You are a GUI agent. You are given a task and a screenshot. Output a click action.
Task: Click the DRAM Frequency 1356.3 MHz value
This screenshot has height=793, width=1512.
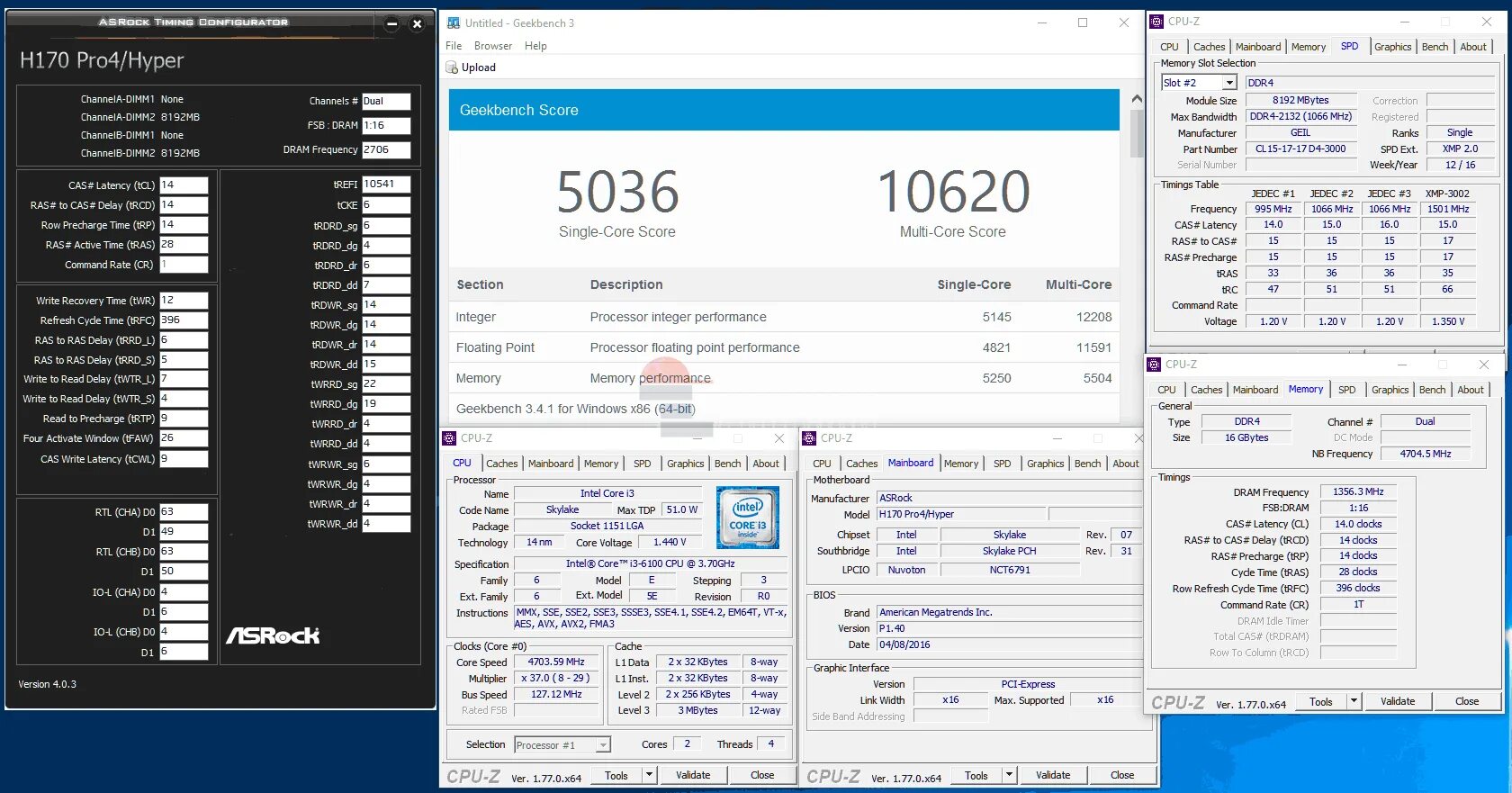coord(1358,491)
